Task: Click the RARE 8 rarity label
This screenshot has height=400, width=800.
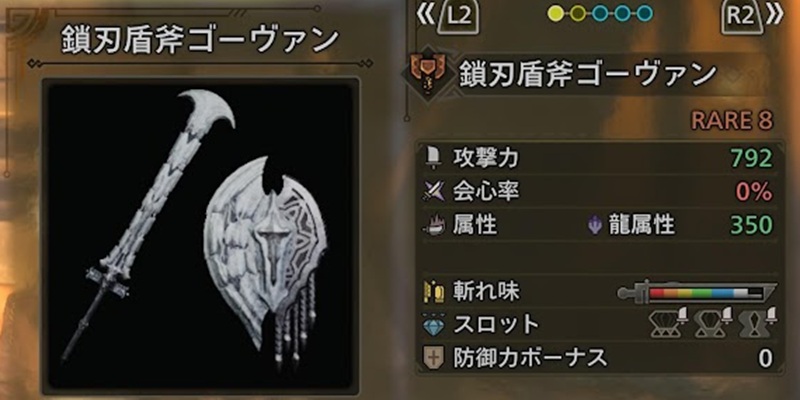Action: [732, 121]
